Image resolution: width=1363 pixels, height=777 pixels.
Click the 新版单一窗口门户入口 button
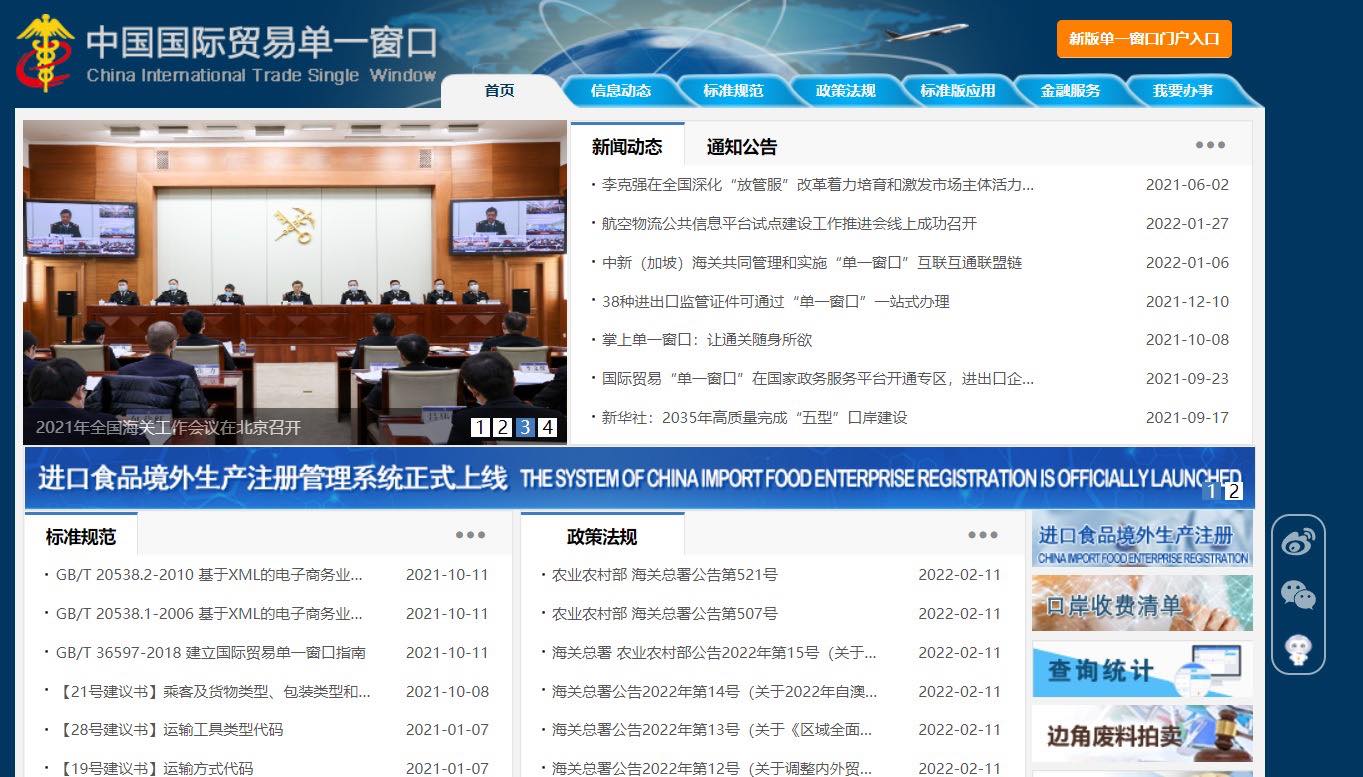(x=1143, y=40)
